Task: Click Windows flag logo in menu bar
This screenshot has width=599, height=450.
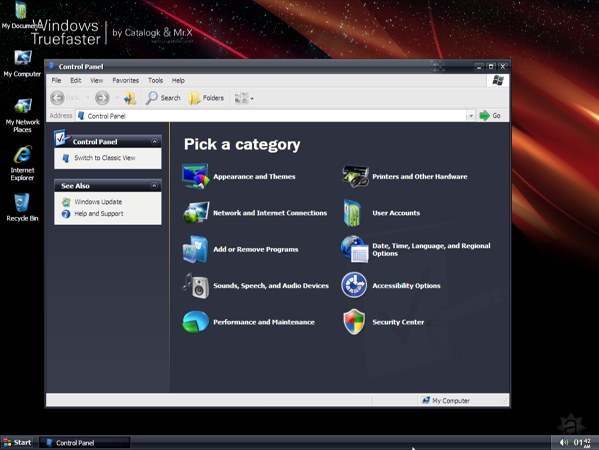Action: coord(498,80)
